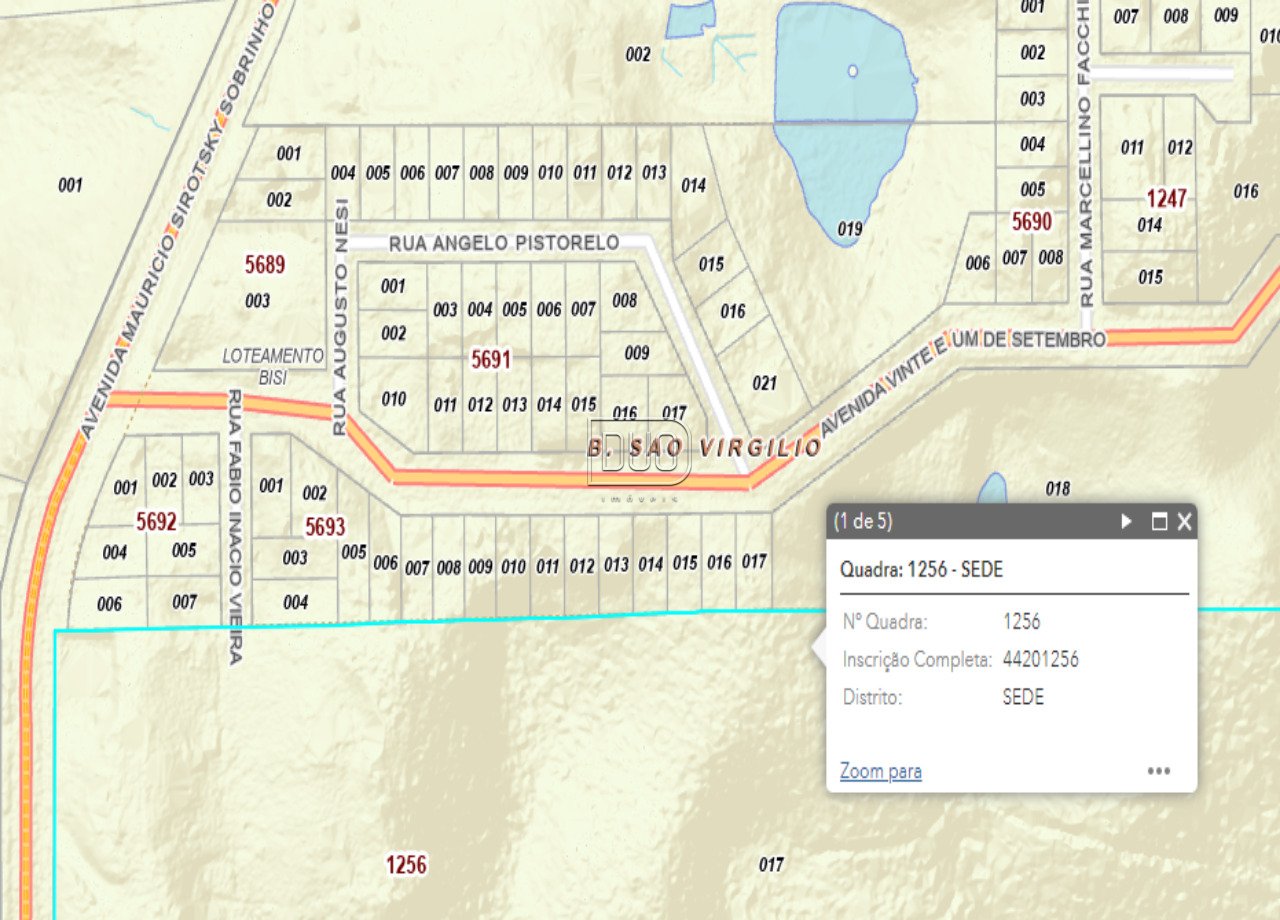Click the 'Zoom para' link

point(880,771)
